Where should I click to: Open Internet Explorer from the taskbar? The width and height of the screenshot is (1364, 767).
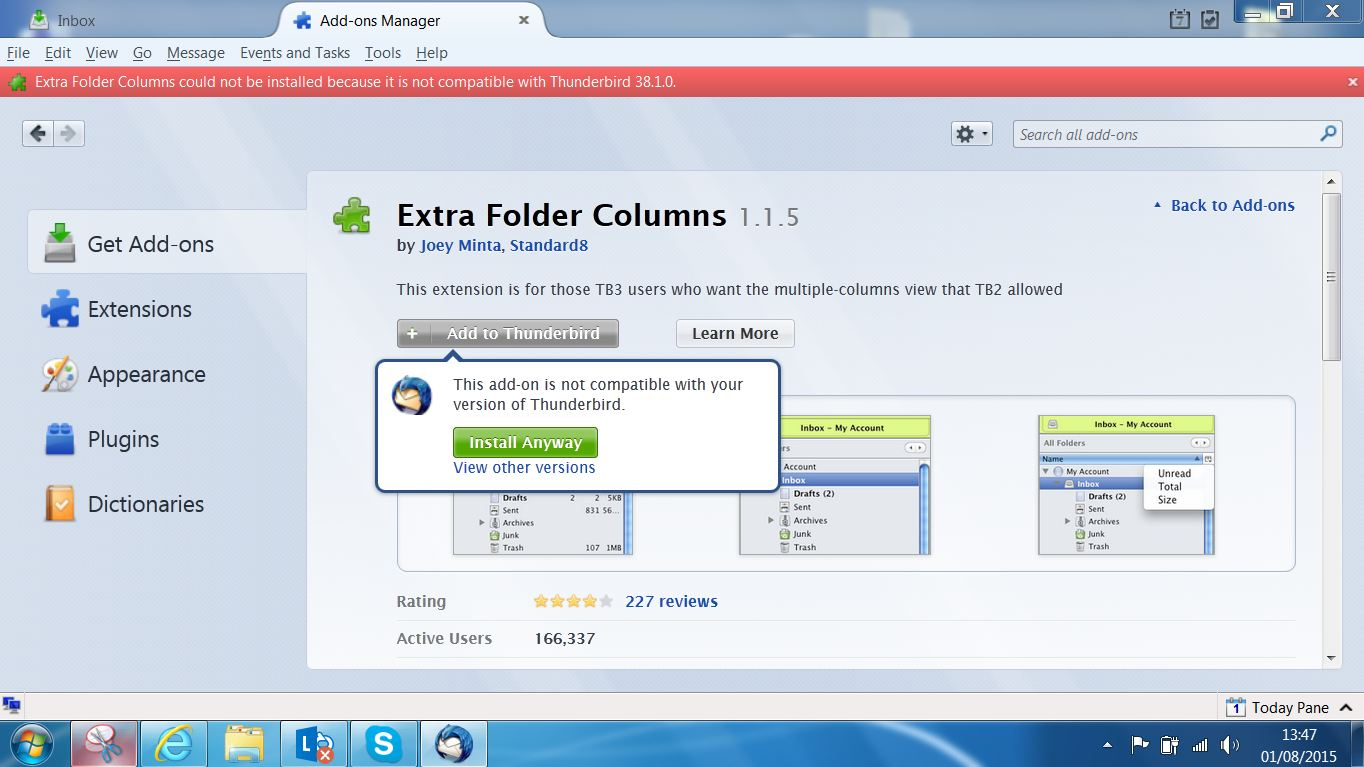click(x=174, y=744)
